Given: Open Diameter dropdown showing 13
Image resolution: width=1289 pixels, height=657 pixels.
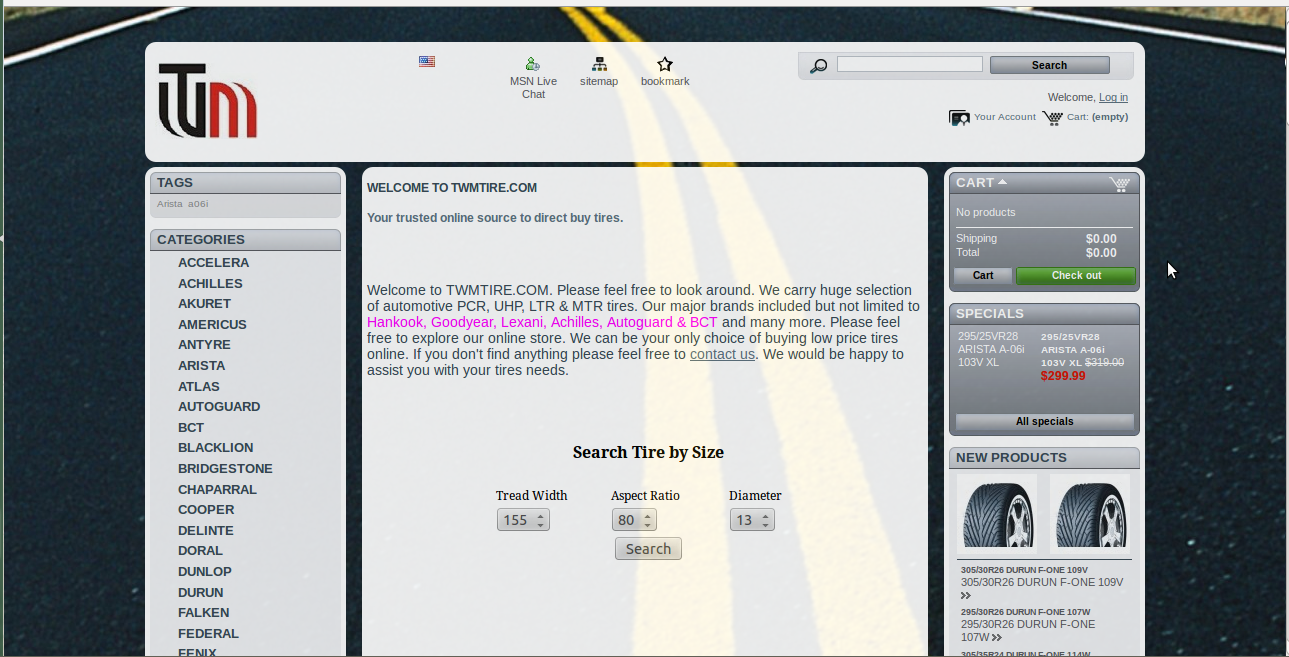Looking at the screenshot, I should (x=752, y=520).
